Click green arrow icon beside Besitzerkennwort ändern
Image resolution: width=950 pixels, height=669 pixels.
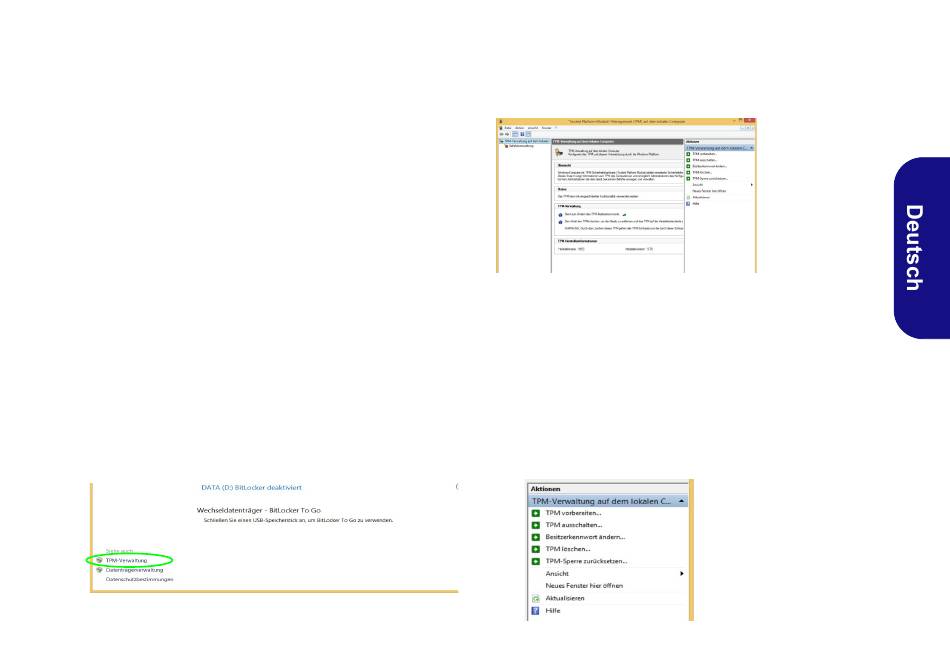coord(536,538)
